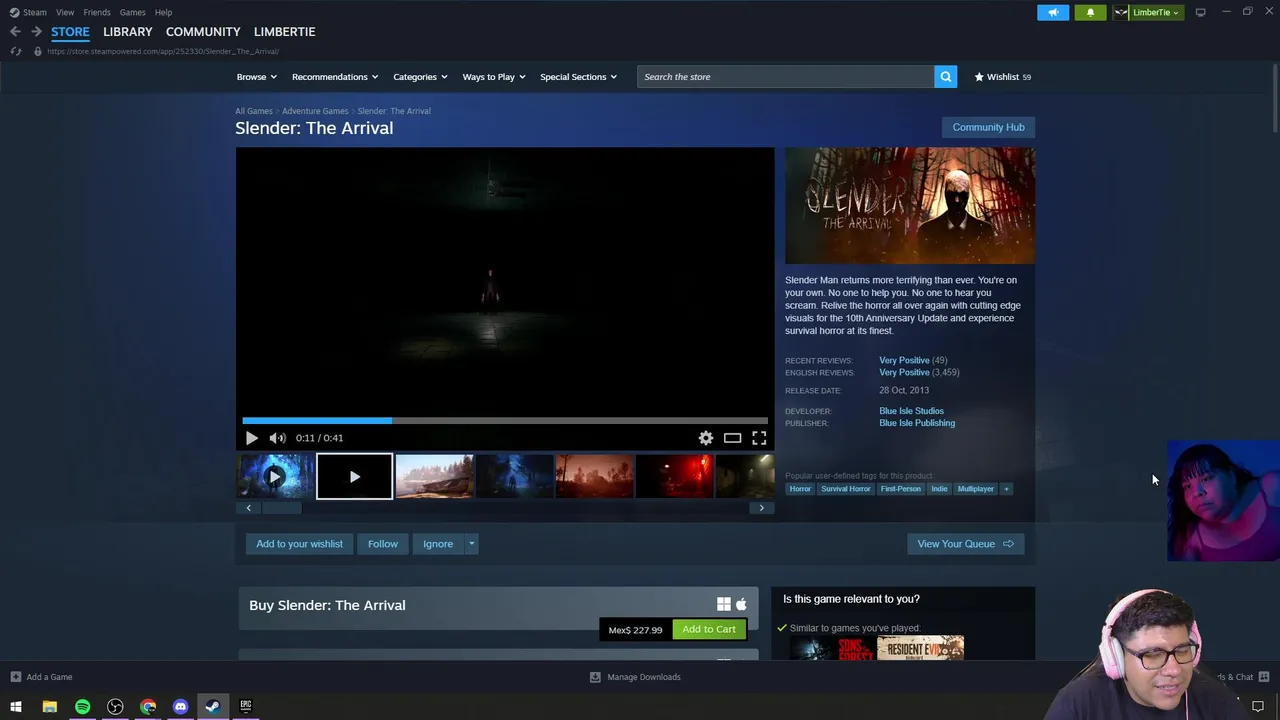The image size is (1280, 720).
Task: Open the Help menu
Action: coord(163,12)
